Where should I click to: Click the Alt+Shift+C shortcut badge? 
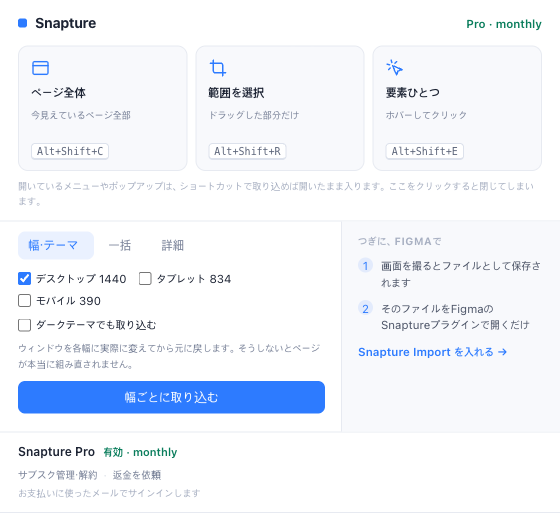(70, 151)
